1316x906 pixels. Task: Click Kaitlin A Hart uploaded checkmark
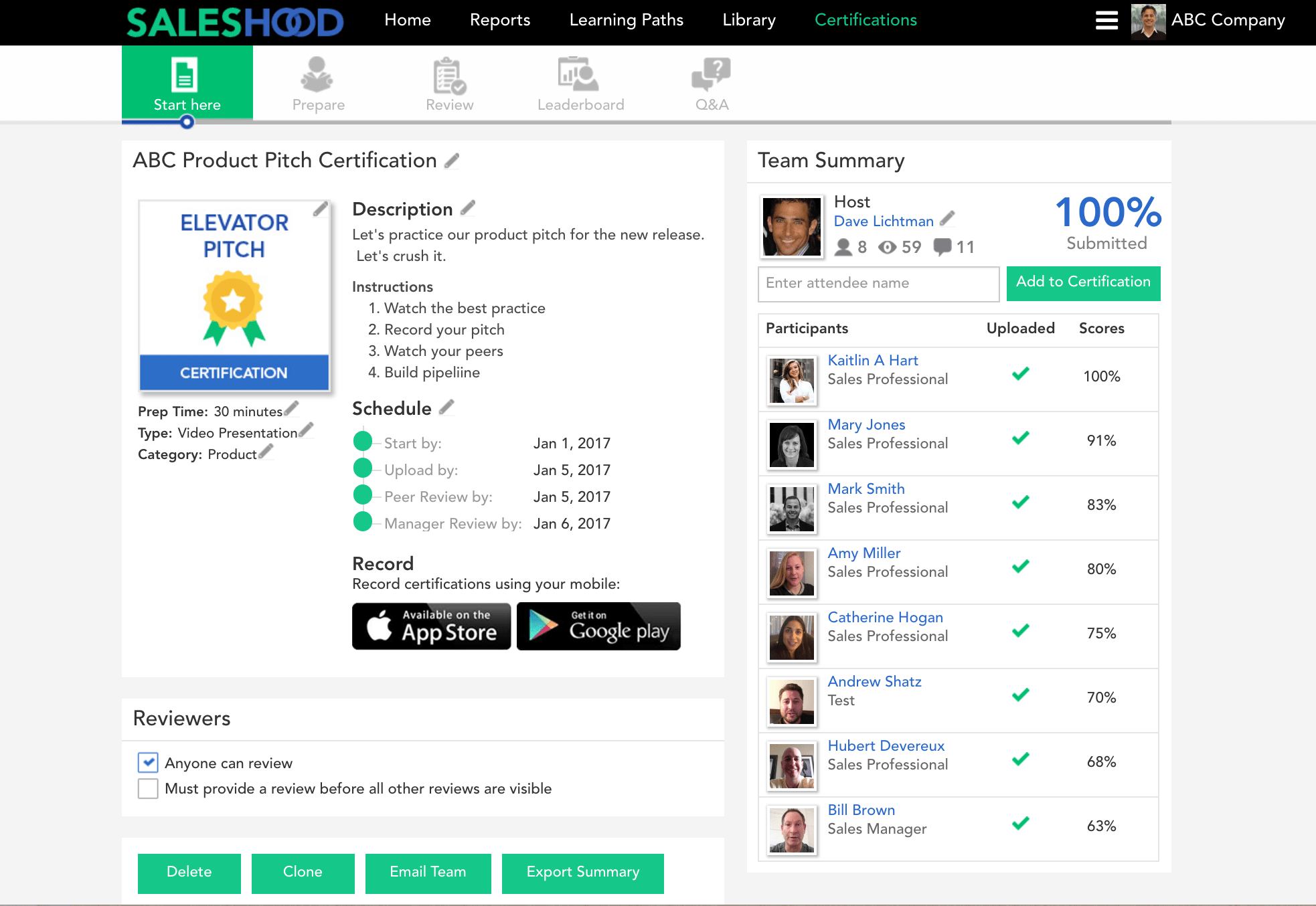click(x=1020, y=374)
